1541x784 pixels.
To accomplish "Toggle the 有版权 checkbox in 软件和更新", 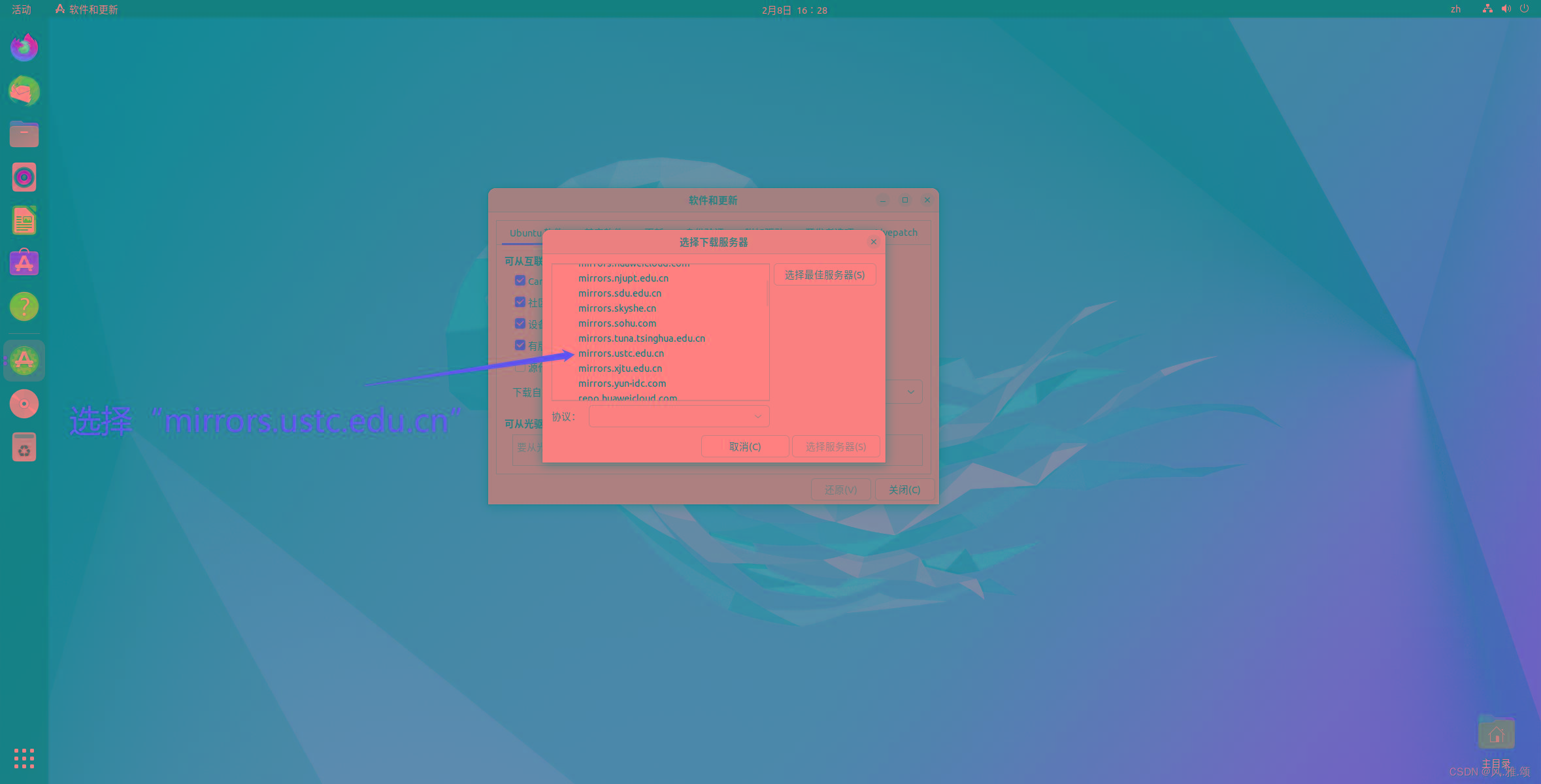I will [x=520, y=345].
